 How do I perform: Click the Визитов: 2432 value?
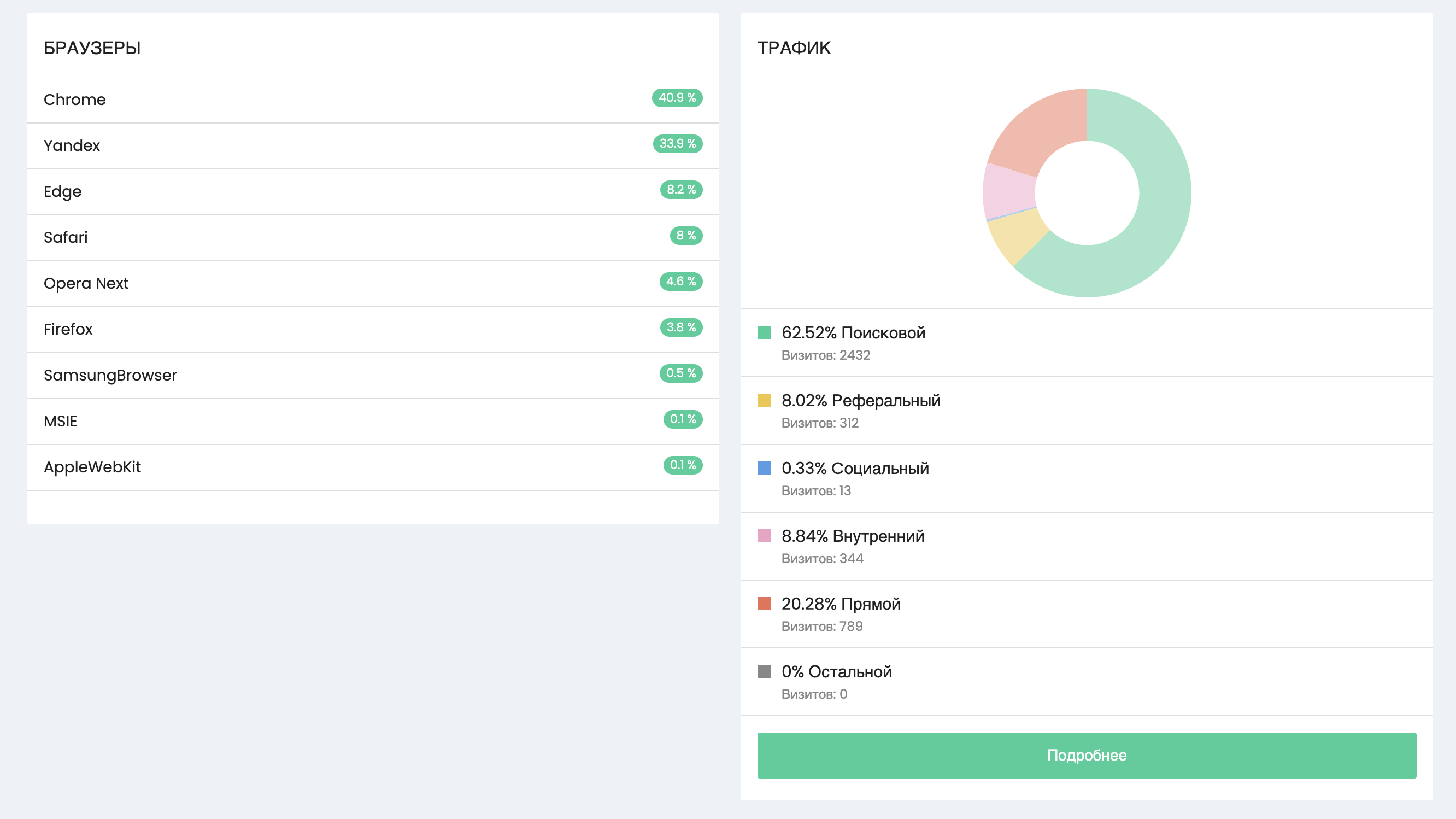click(826, 355)
